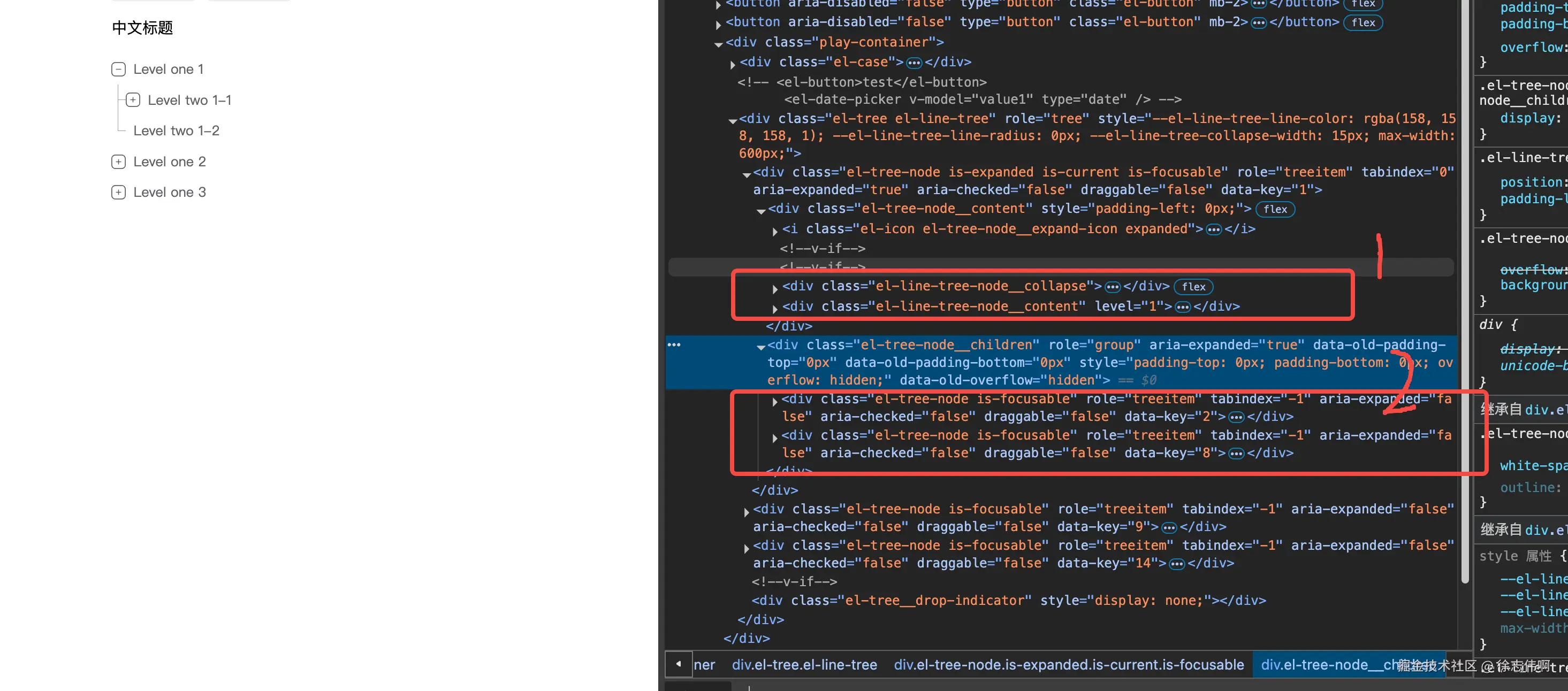
Task: Click ellipsis inside el-case div element
Action: tap(914, 63)
